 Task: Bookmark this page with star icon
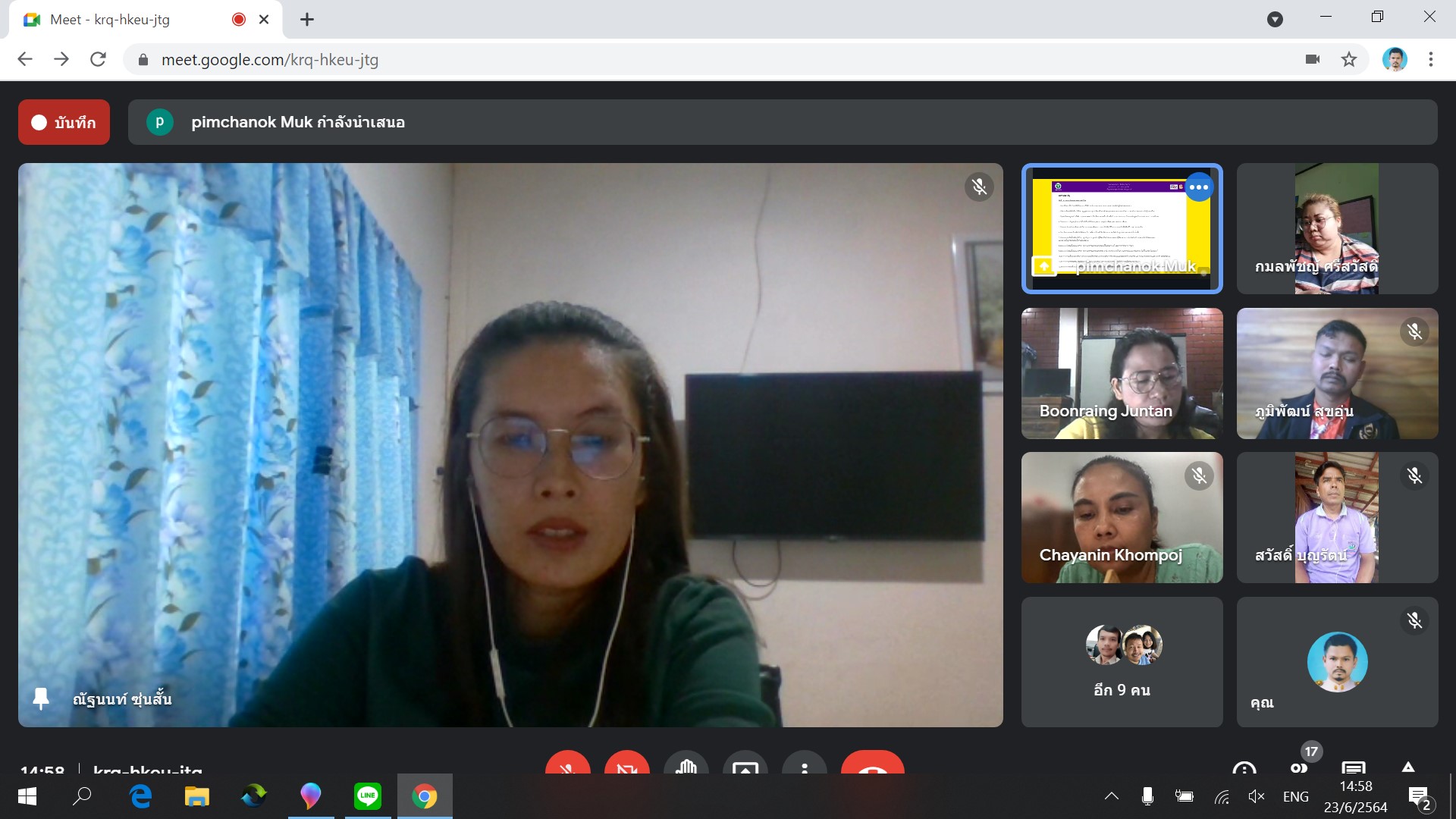(1348, 59)
